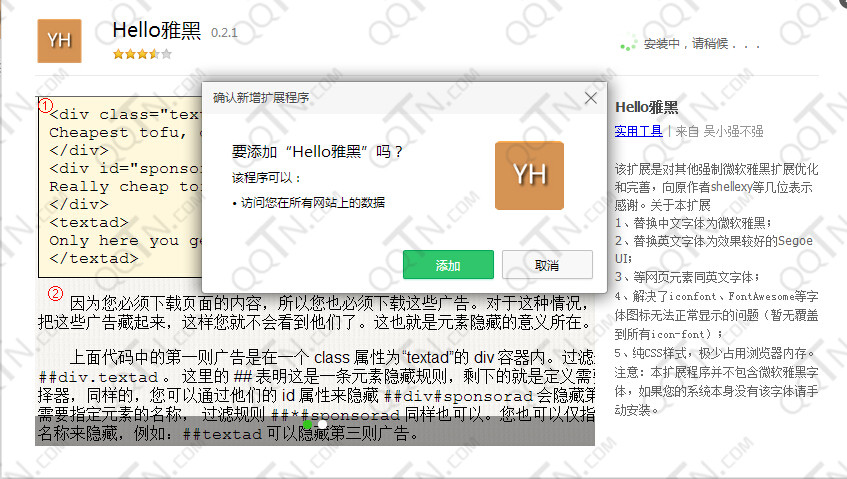This screenshot has width=847, height=479.
Task: Select the white carousel indicator dot
Action: click(323, 425)
